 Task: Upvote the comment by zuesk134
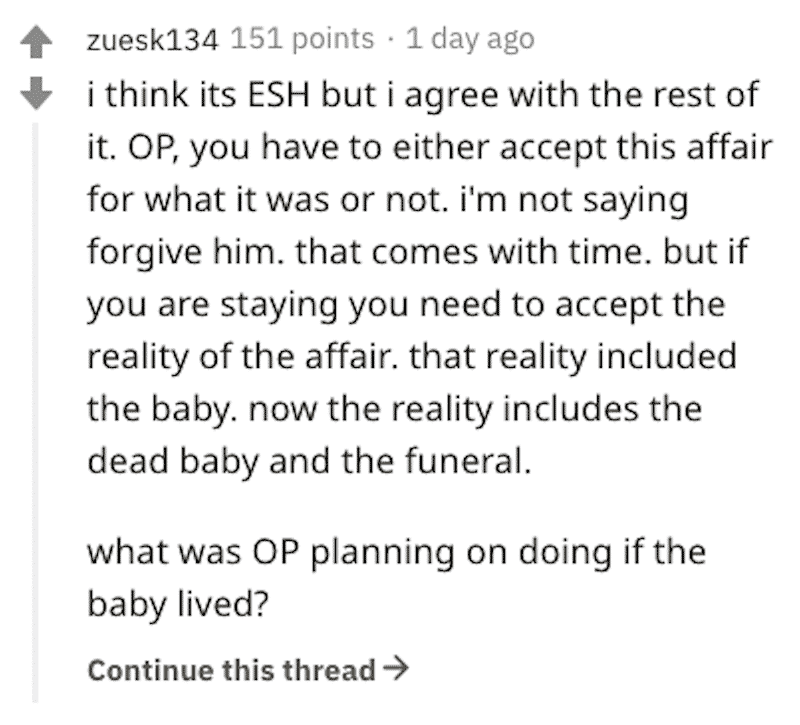(x=36, y=42)
